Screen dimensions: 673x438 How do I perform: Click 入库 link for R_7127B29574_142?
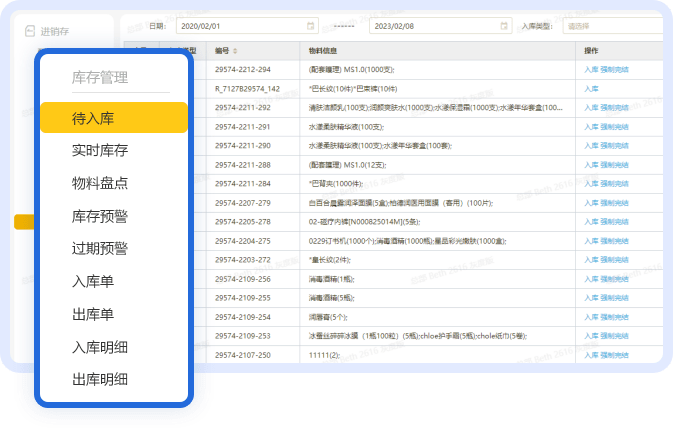[591, 89]
